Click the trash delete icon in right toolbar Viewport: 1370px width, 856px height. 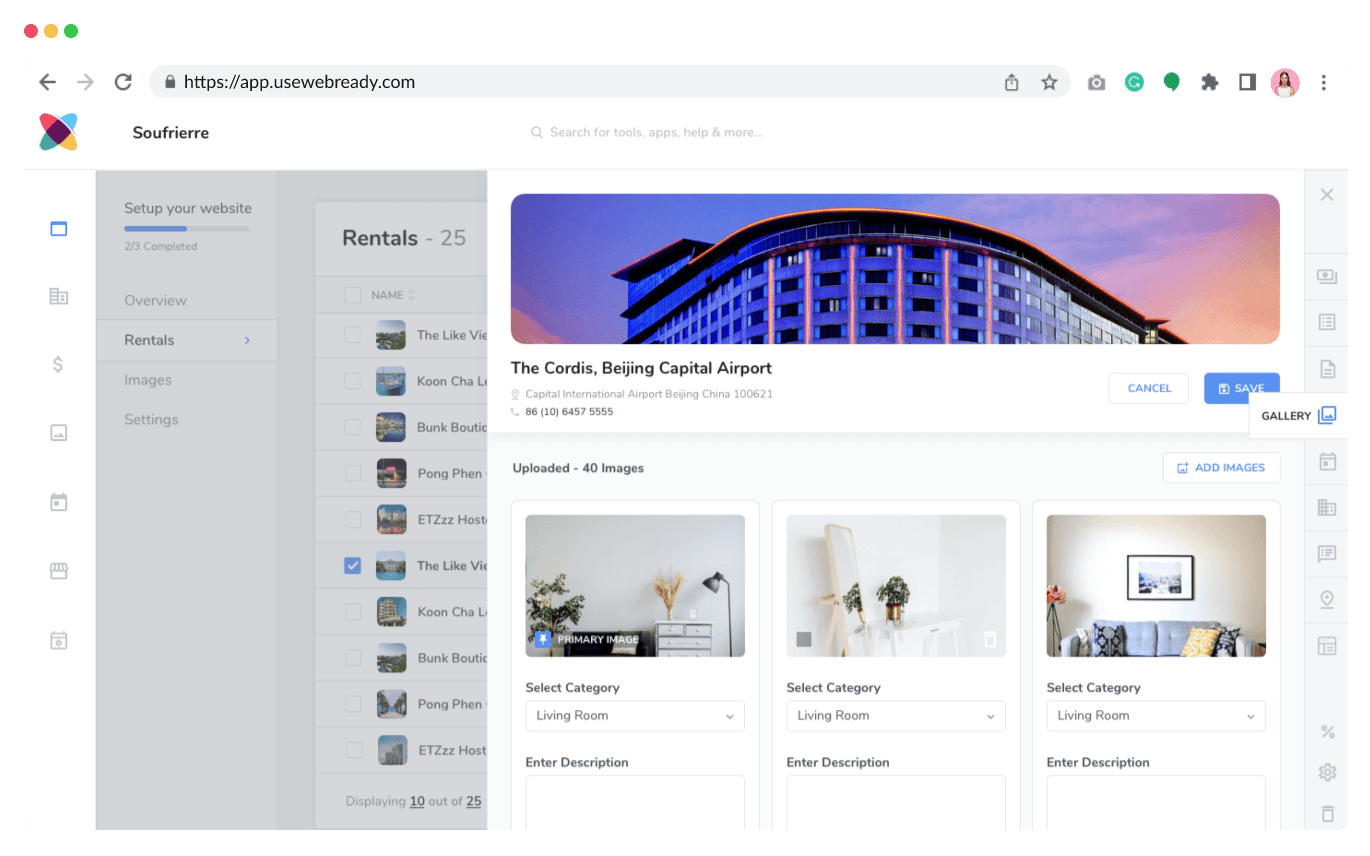pos(1327,814)
